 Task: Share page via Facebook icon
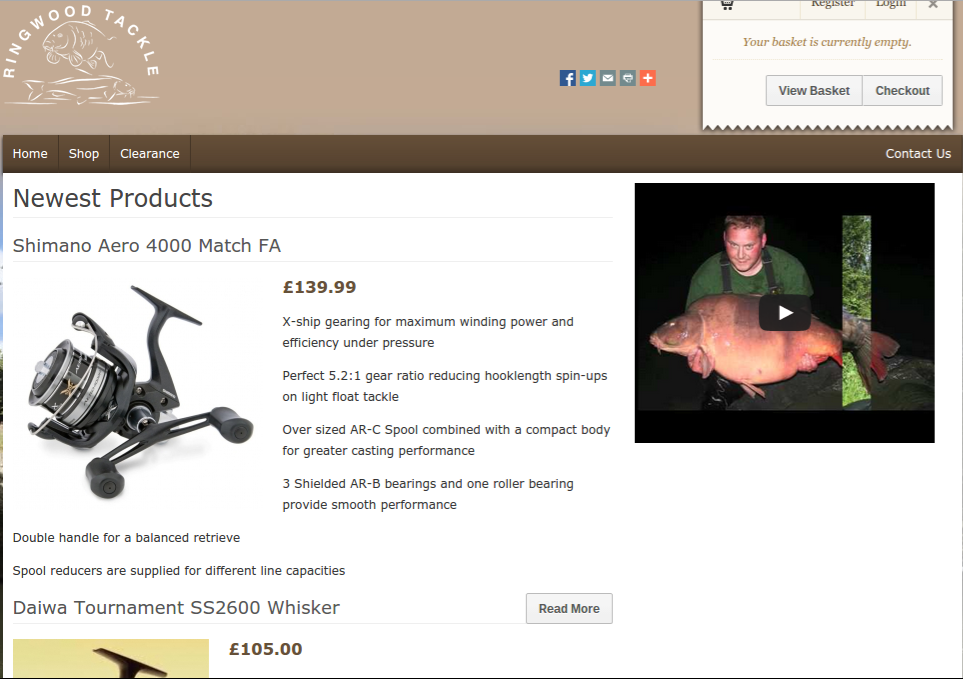(x=567, y=78)
